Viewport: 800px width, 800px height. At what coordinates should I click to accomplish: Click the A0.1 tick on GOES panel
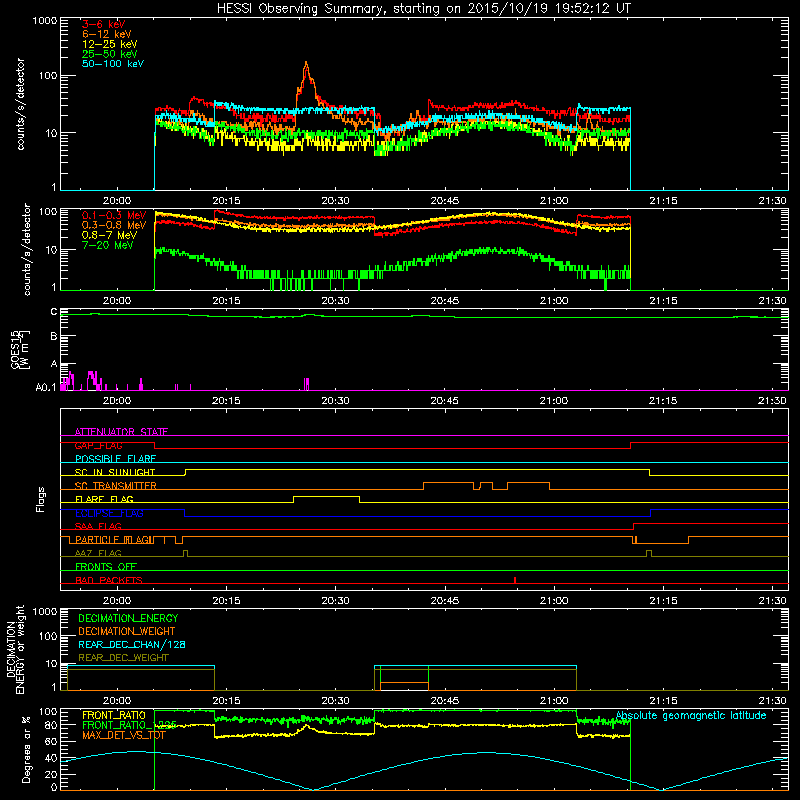tap(46, 387)
